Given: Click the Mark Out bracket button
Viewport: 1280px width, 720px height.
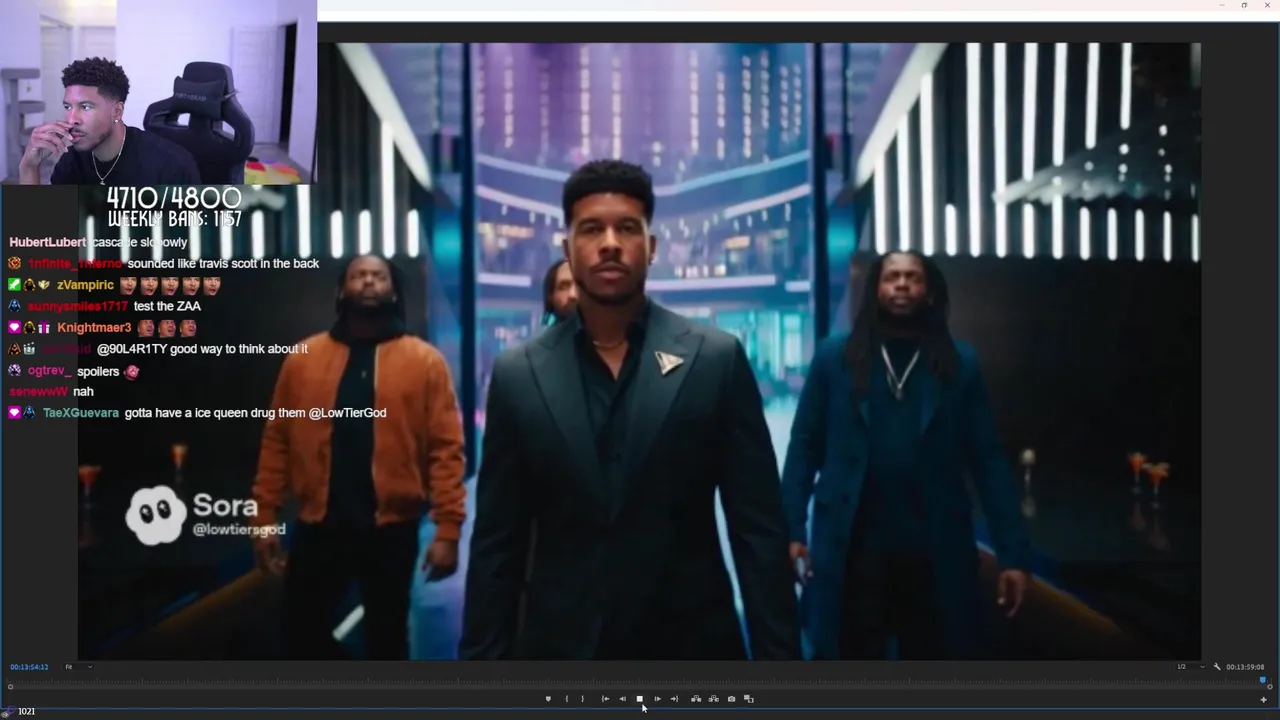Looking at the screenshot, I should pyautogui.click(x=582, y=699).
